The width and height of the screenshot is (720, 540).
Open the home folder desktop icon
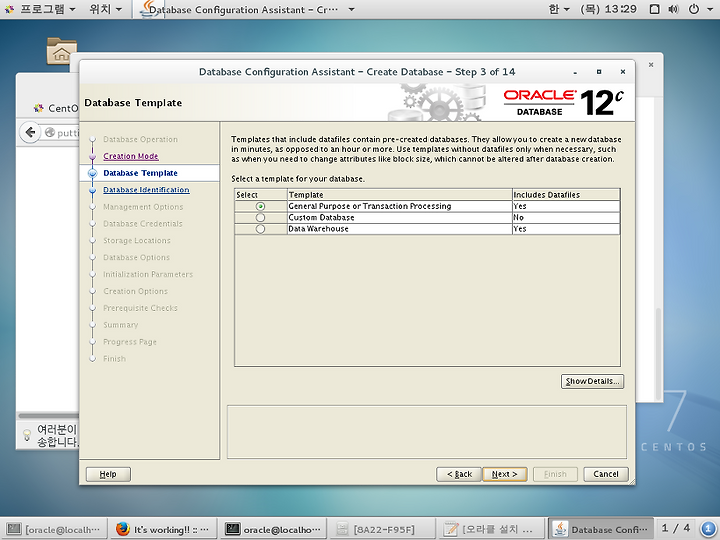coord(62,51)
